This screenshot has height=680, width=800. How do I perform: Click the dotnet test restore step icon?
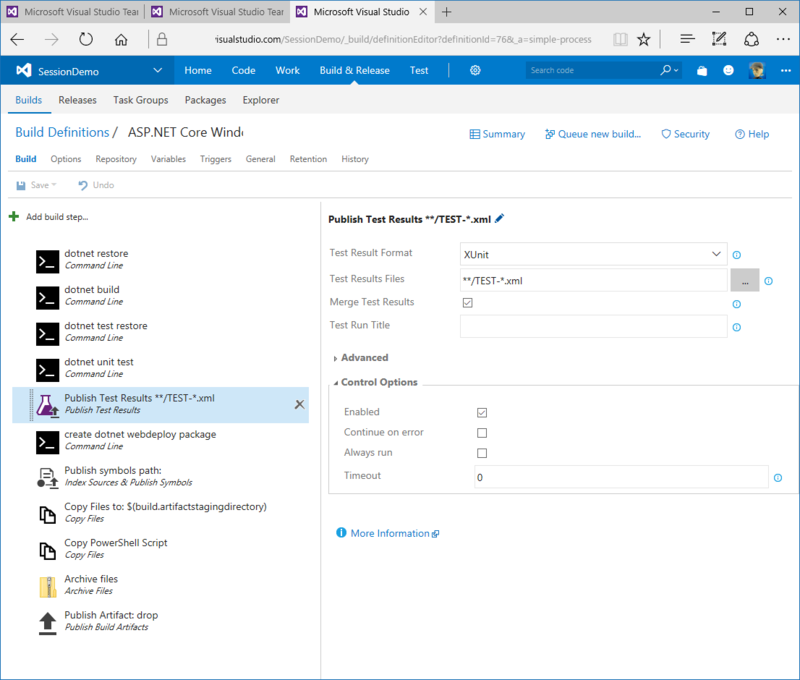(x=47, y=334)
